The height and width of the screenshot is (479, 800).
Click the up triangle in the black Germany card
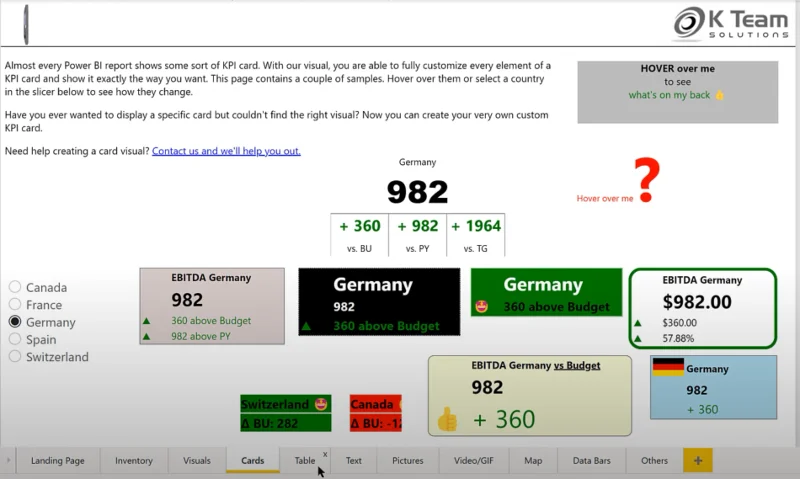click(306, 326)
